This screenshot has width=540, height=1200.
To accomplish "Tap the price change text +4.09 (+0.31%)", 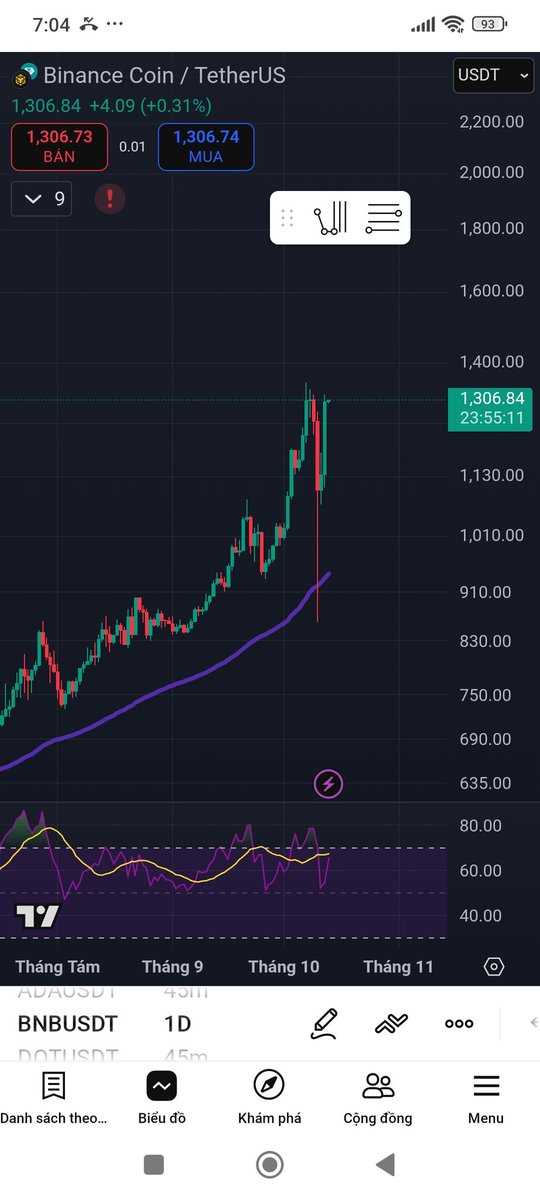I will click(x=150, y=105).
